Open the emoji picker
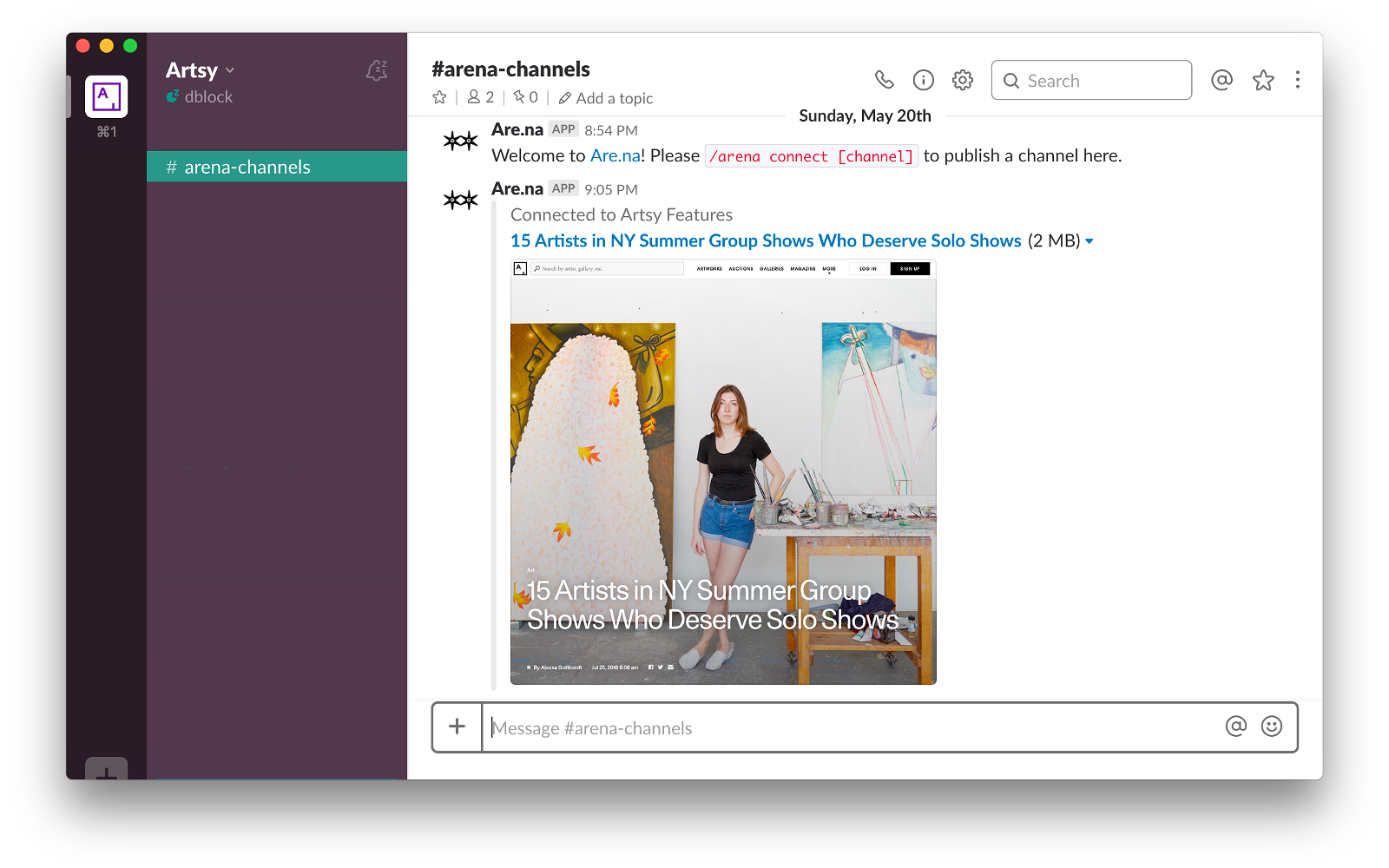Viewport: 1389px width, 868px height. pos(1272,727)
